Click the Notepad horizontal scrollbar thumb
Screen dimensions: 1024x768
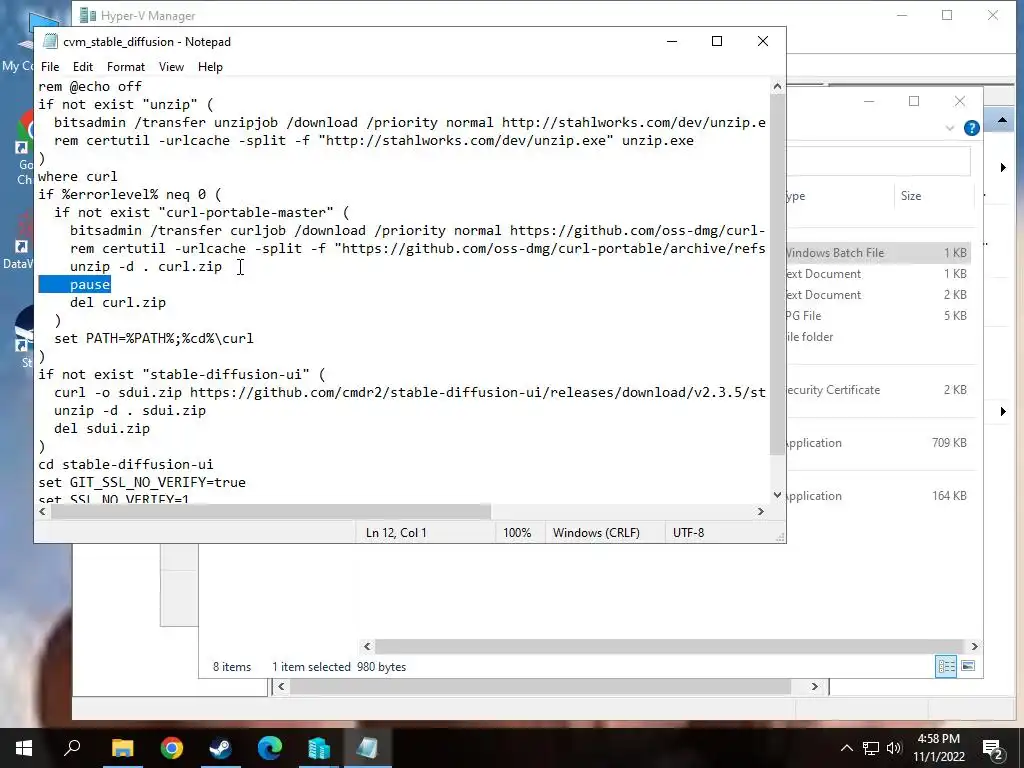point(270,511)
